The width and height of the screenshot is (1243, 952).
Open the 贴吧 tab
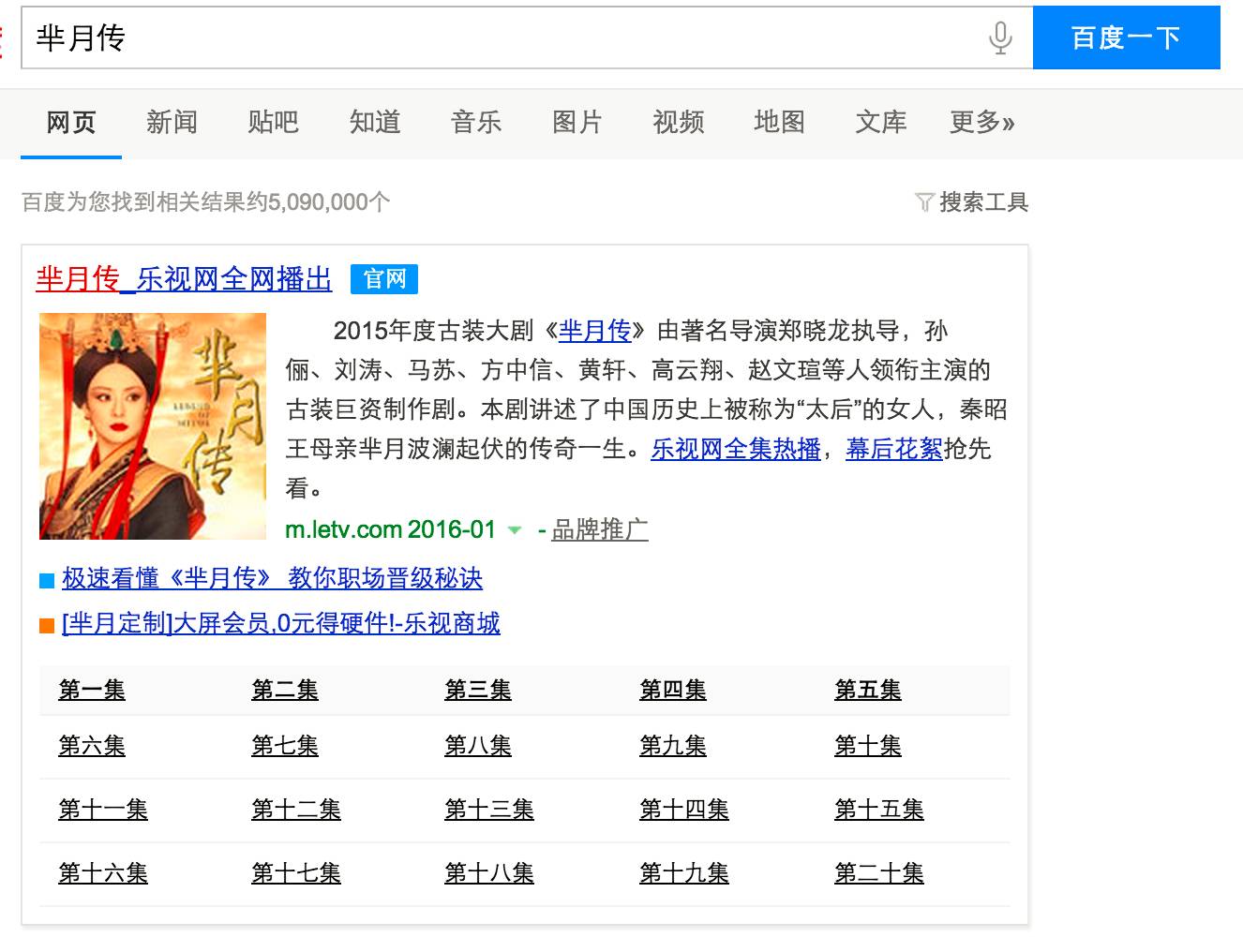[273, 122]
